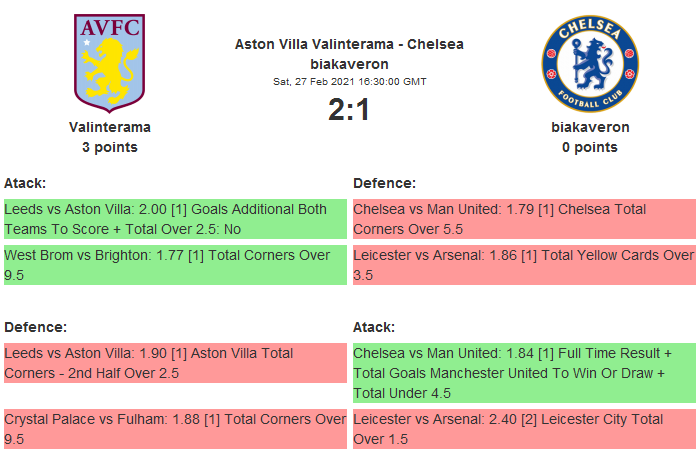Viewport: 700px width, 460px height.
Task: Open the biakaveron player name under Chelsea crest
Action: click(590, 127)
